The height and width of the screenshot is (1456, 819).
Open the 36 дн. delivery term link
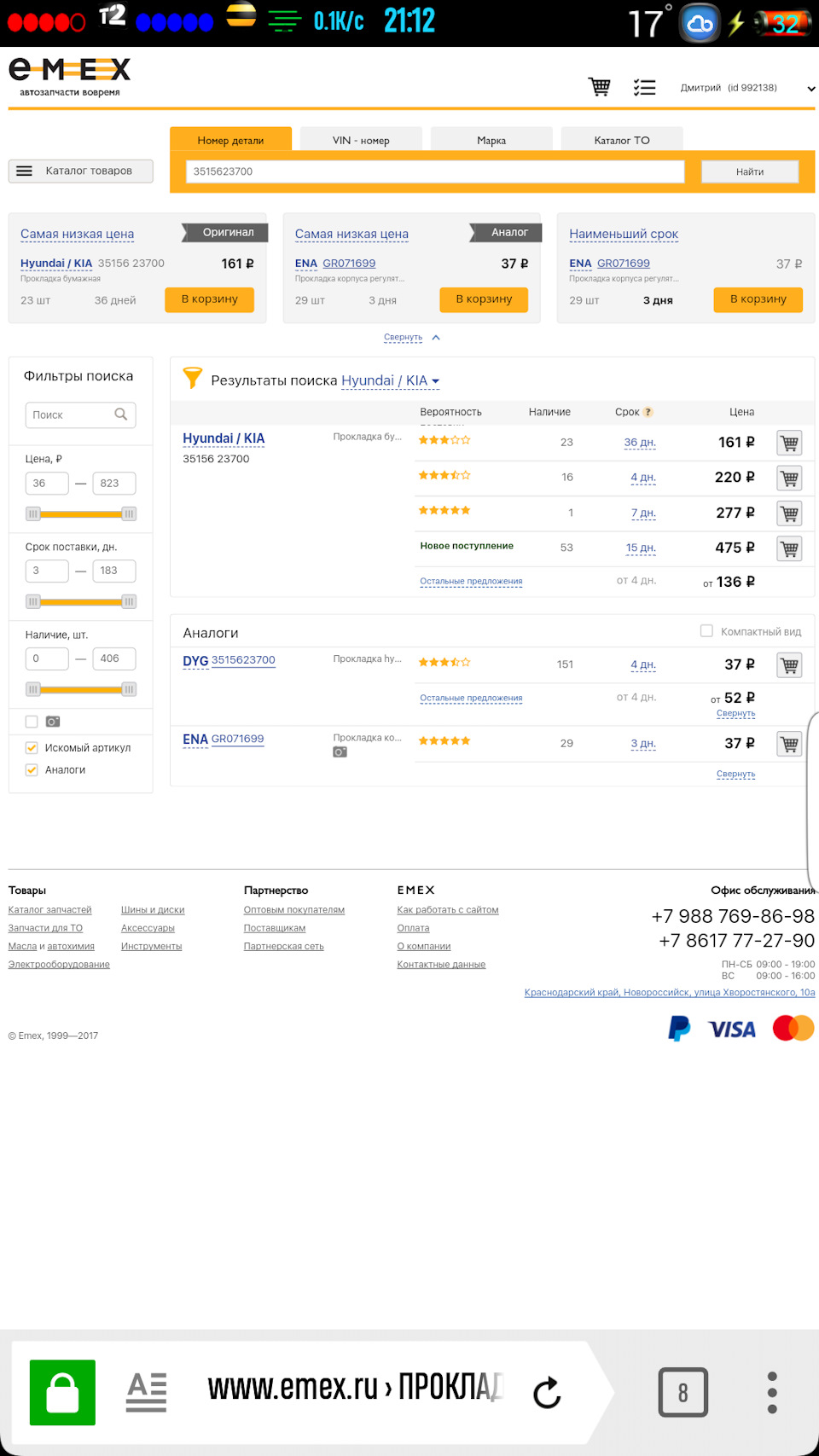coord(640,443)
